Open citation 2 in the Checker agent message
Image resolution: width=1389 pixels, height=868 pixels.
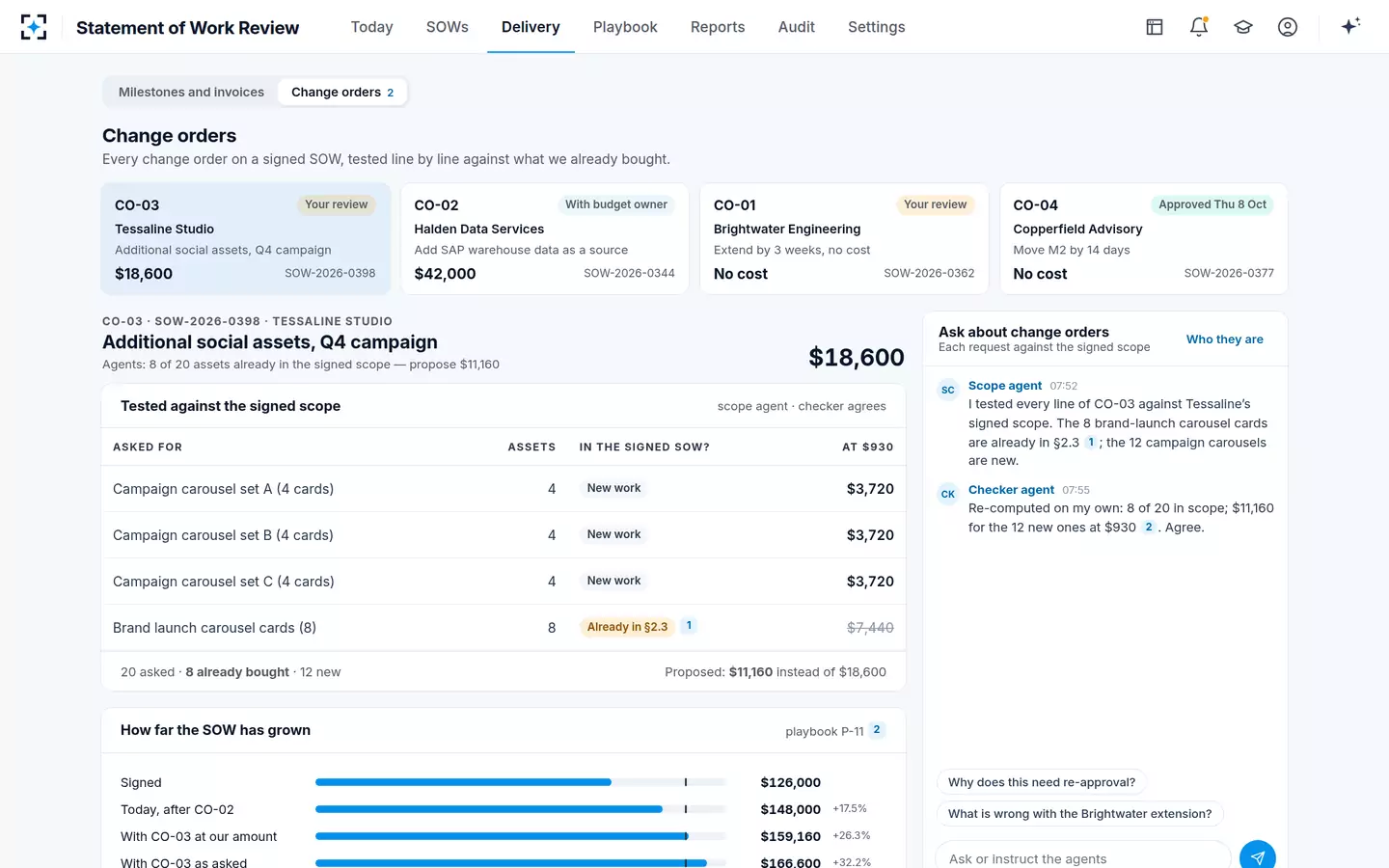pyautogui.click(x=1148, y=527)
